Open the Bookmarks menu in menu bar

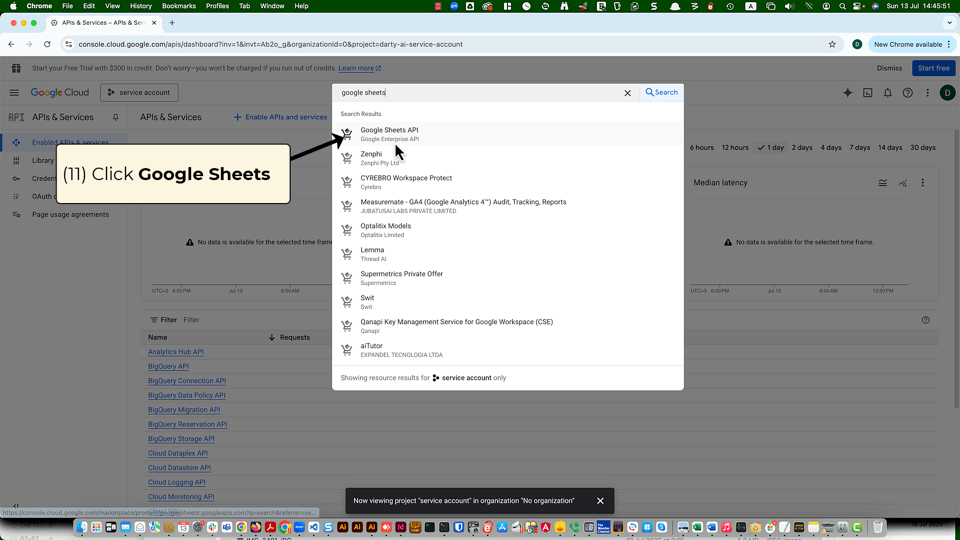pos(179,6)
